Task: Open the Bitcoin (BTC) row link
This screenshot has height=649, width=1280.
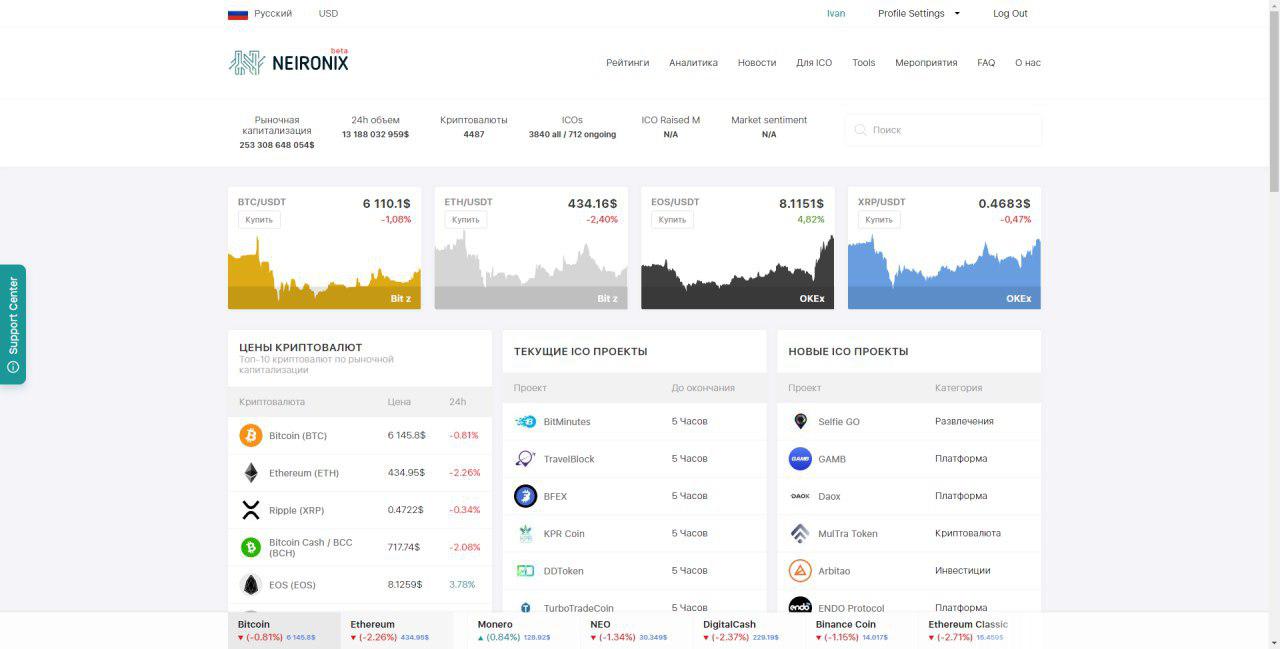Action: click(x=298, y=436)
